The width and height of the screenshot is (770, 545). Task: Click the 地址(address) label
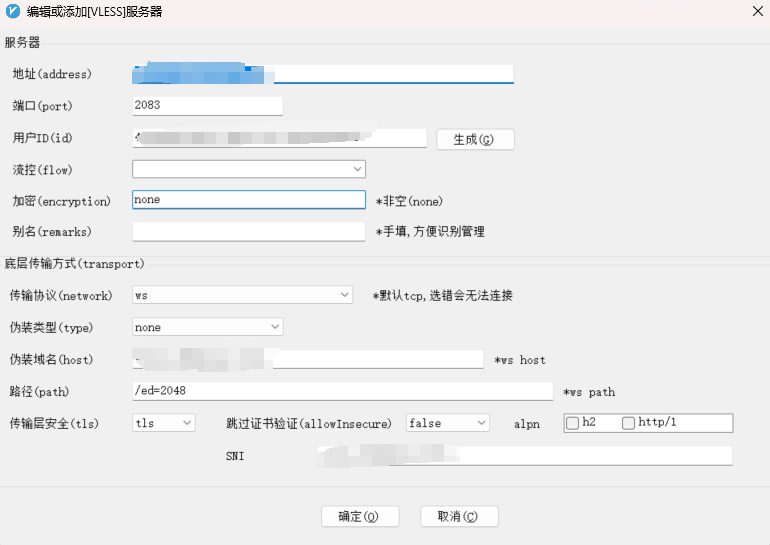click(x=52, y=74)
